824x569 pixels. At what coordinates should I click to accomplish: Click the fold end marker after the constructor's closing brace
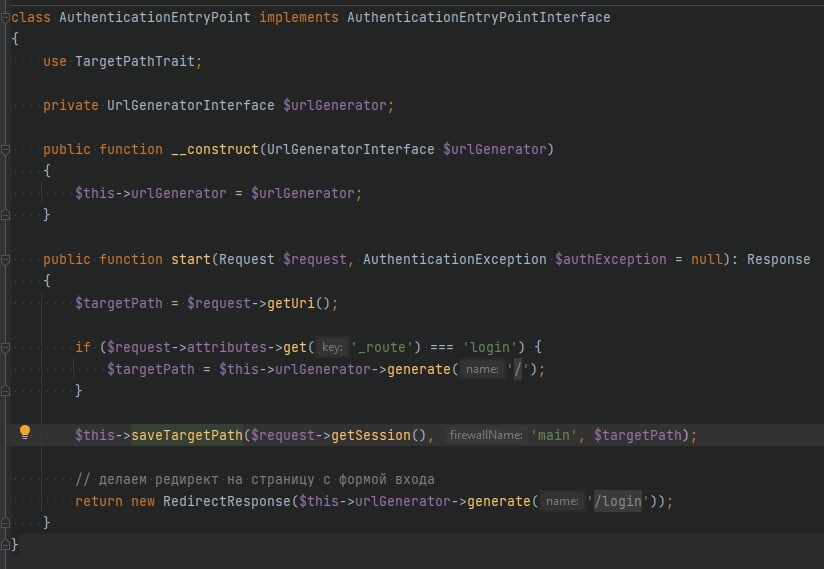[5, 214]
